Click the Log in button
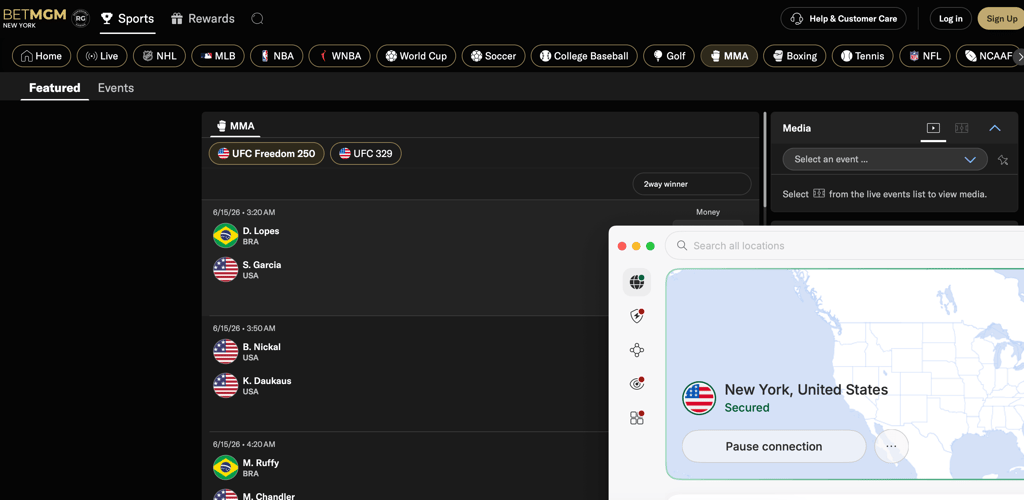Image resolution: width=1024 pixels, height=500 pixels. [x=950, y=18]
